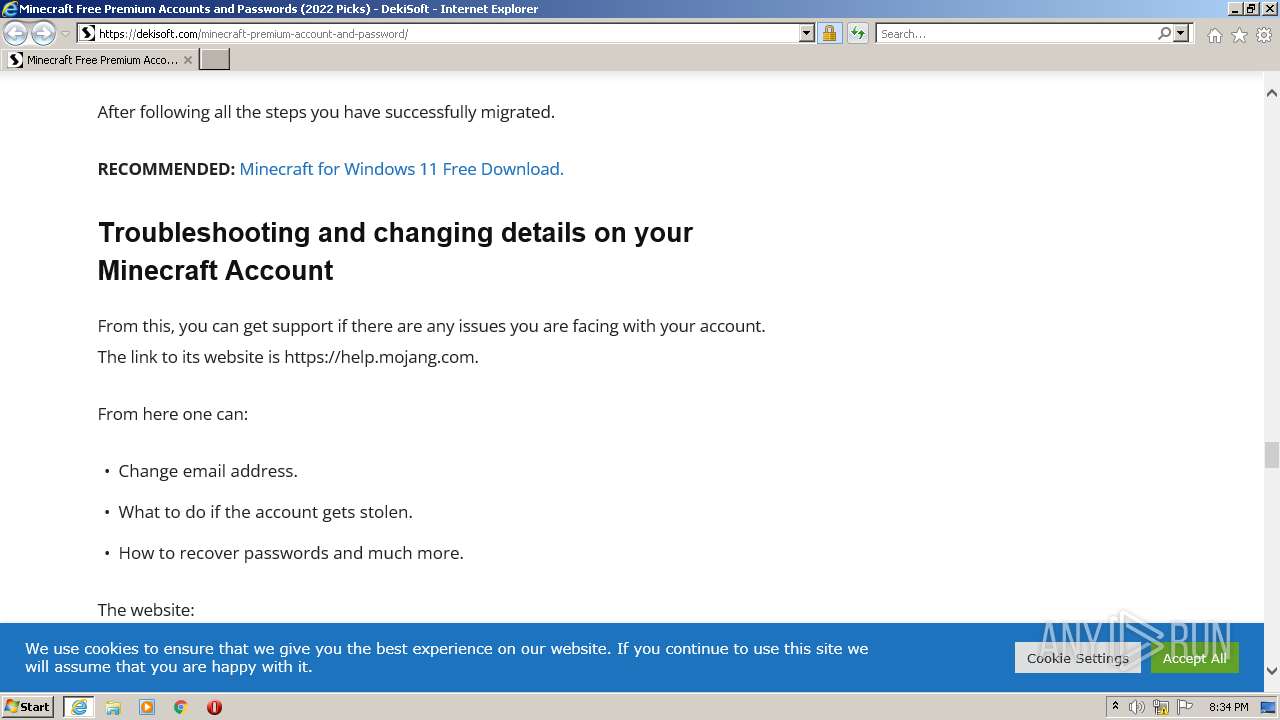Image resolution: width=1280 pixels, height=720 pixels.
Task: Click 'After following all the steps' sentence
Action: (326, 112)
